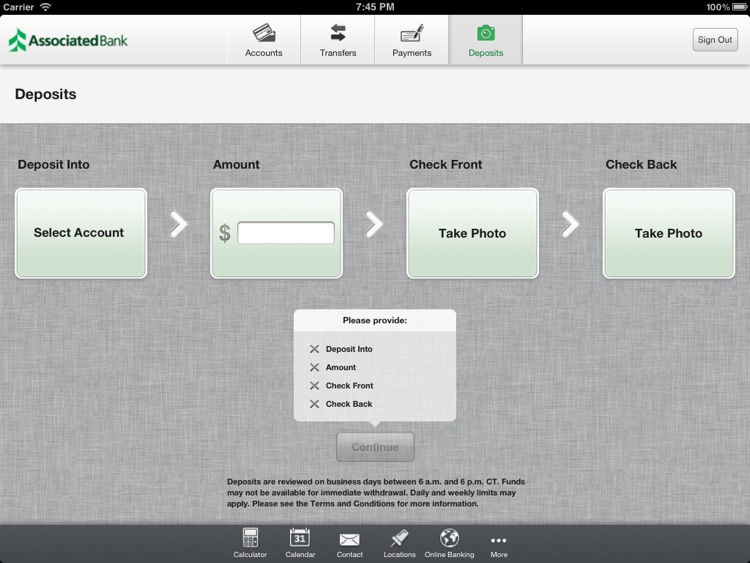The image size is (750, 563).
Task: Click the 7:45 PM clock
Action: click(x=375, y=7)
